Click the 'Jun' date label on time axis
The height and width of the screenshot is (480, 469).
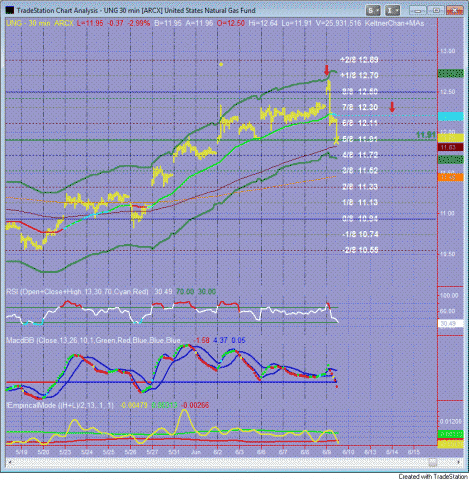click(196, 452)
